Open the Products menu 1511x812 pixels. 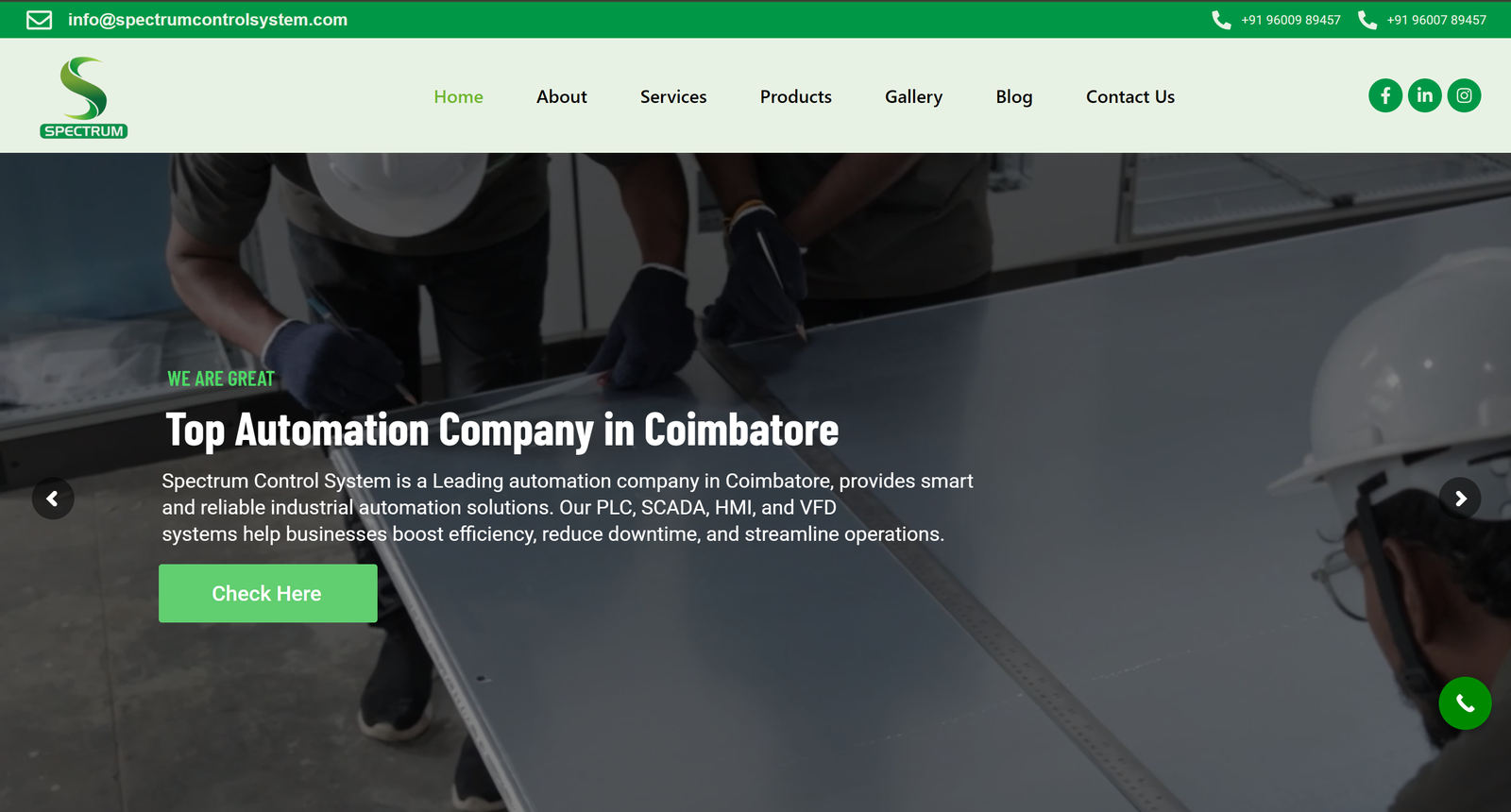(x=796, y=96)
